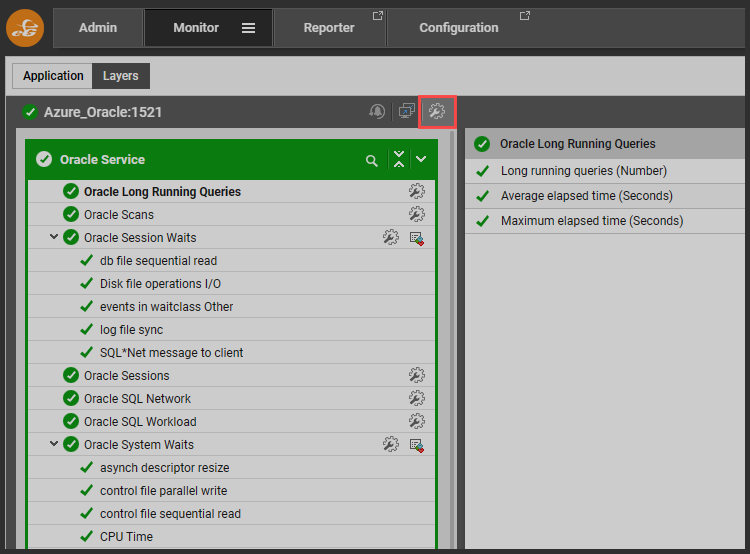Screen dimensions: 750x554
Task: Switch to the Configuration tab
Action: tap(459, 28)
